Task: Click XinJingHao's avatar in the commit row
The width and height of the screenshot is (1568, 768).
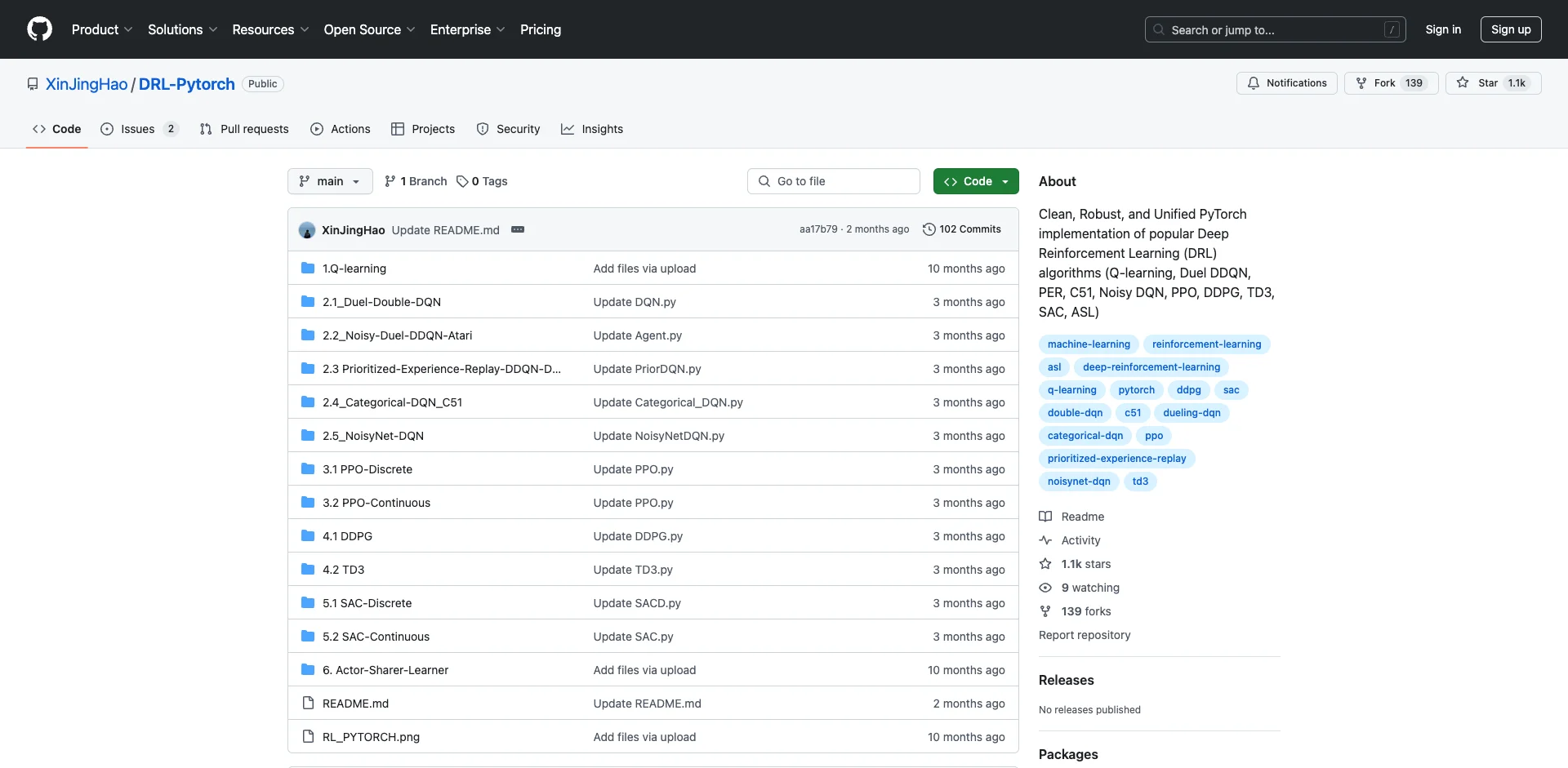Action: 307,230
